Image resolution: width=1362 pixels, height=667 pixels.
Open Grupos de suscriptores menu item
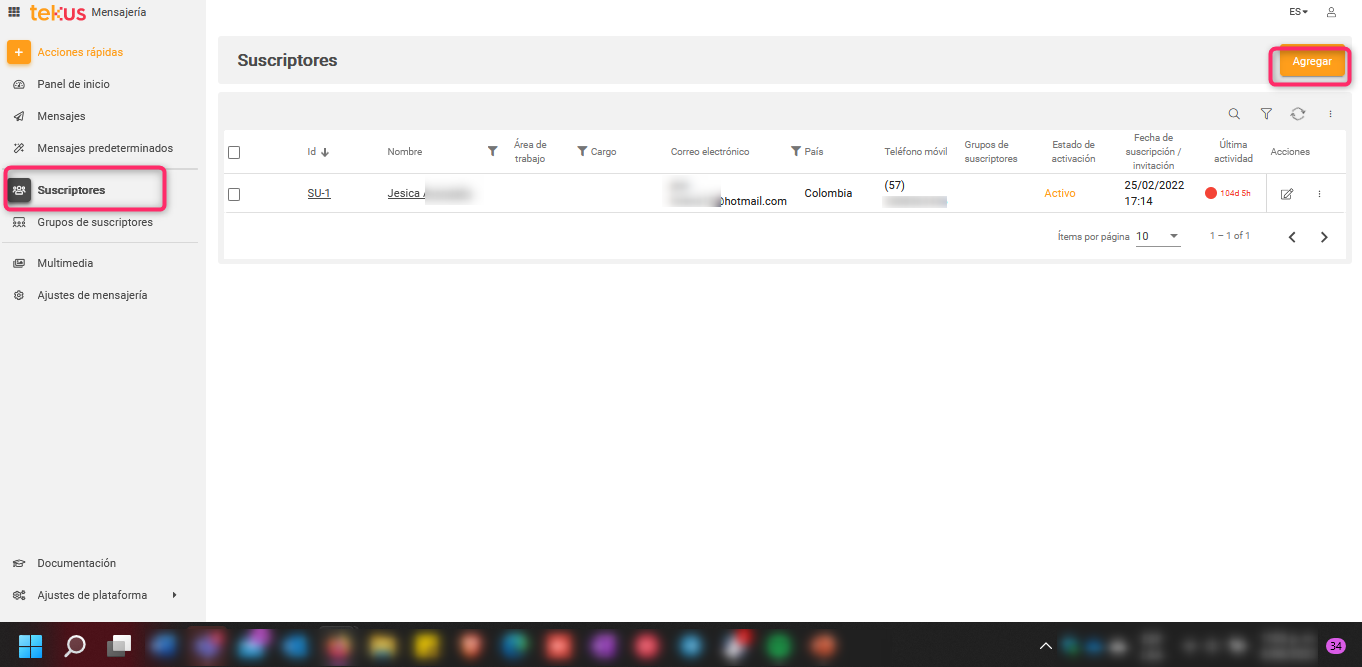pyautogui.click(x=95, y=222)
